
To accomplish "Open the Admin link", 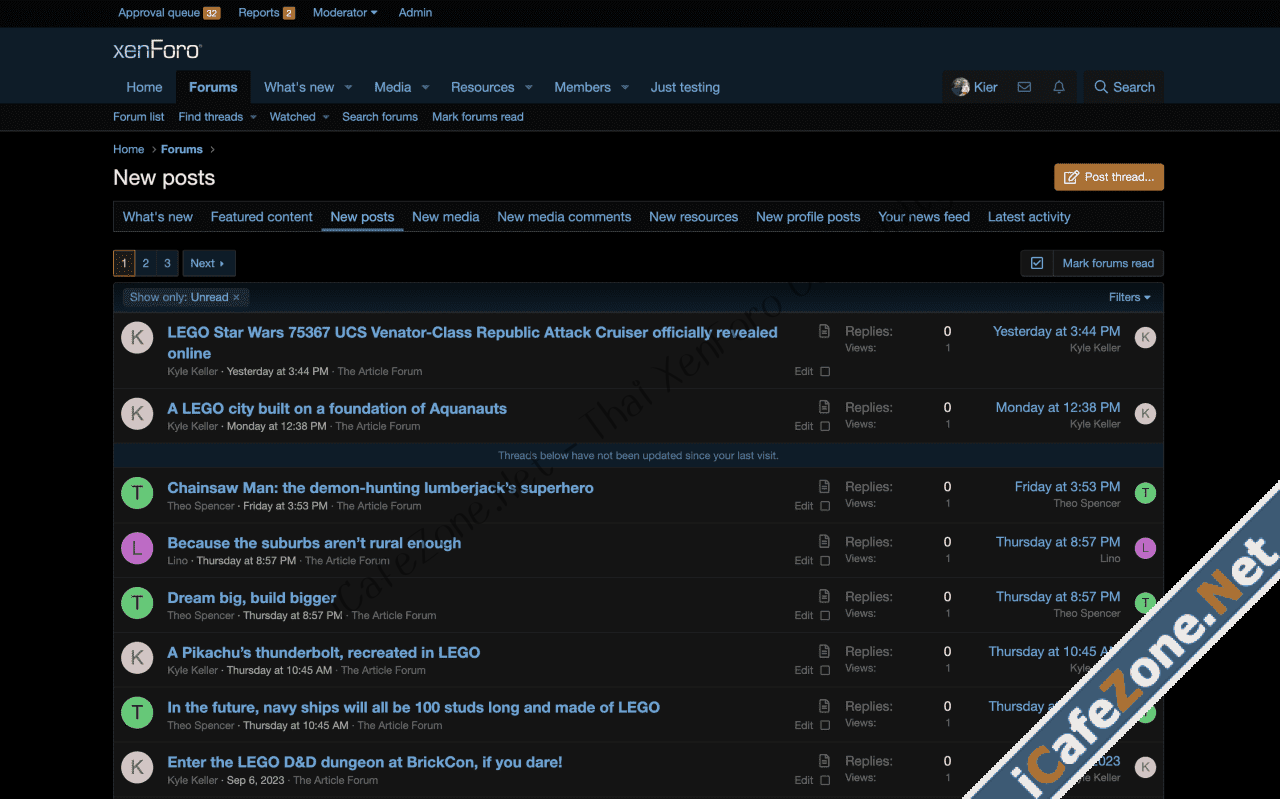I will tap(415, 13).
